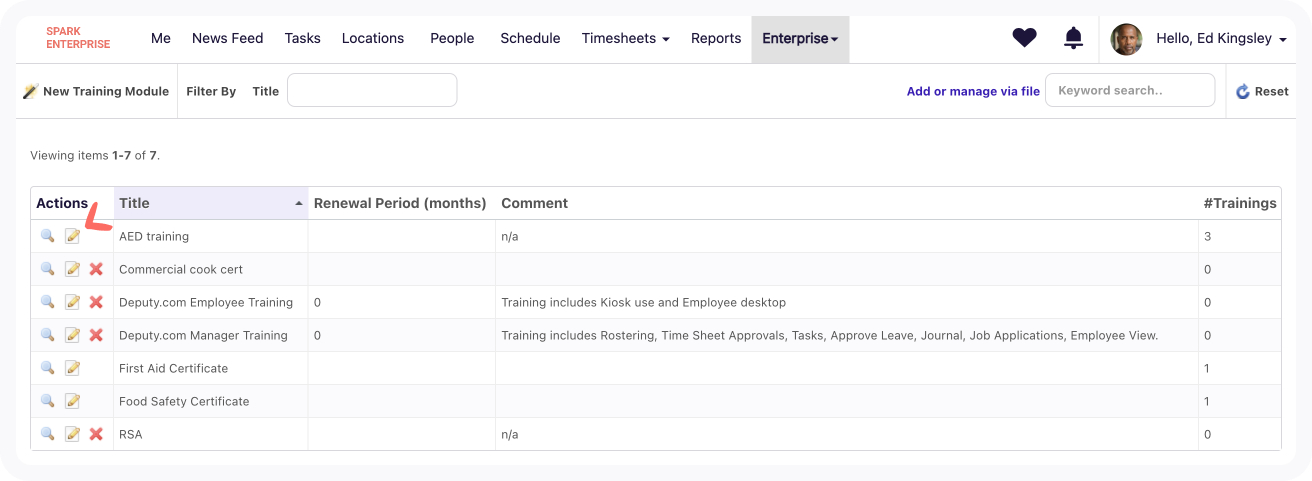Click the heart icon in header

point(1024,38)
